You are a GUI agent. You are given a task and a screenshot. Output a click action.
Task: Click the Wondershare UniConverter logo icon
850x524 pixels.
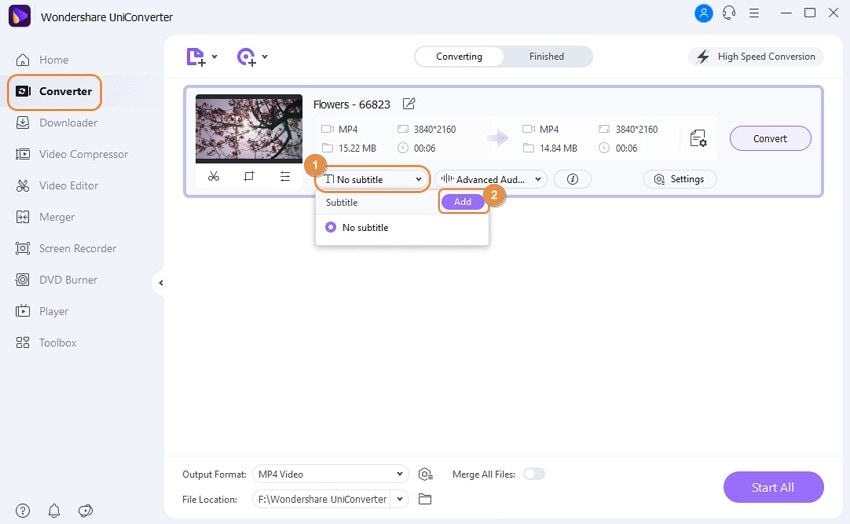[20, 16]
